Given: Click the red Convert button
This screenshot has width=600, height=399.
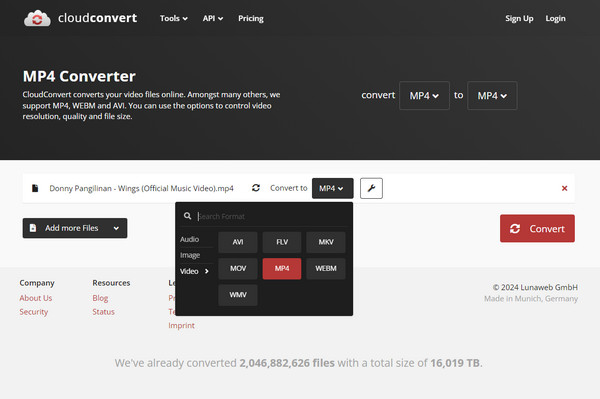Looking at the screenshot, I should coord(537,228).
